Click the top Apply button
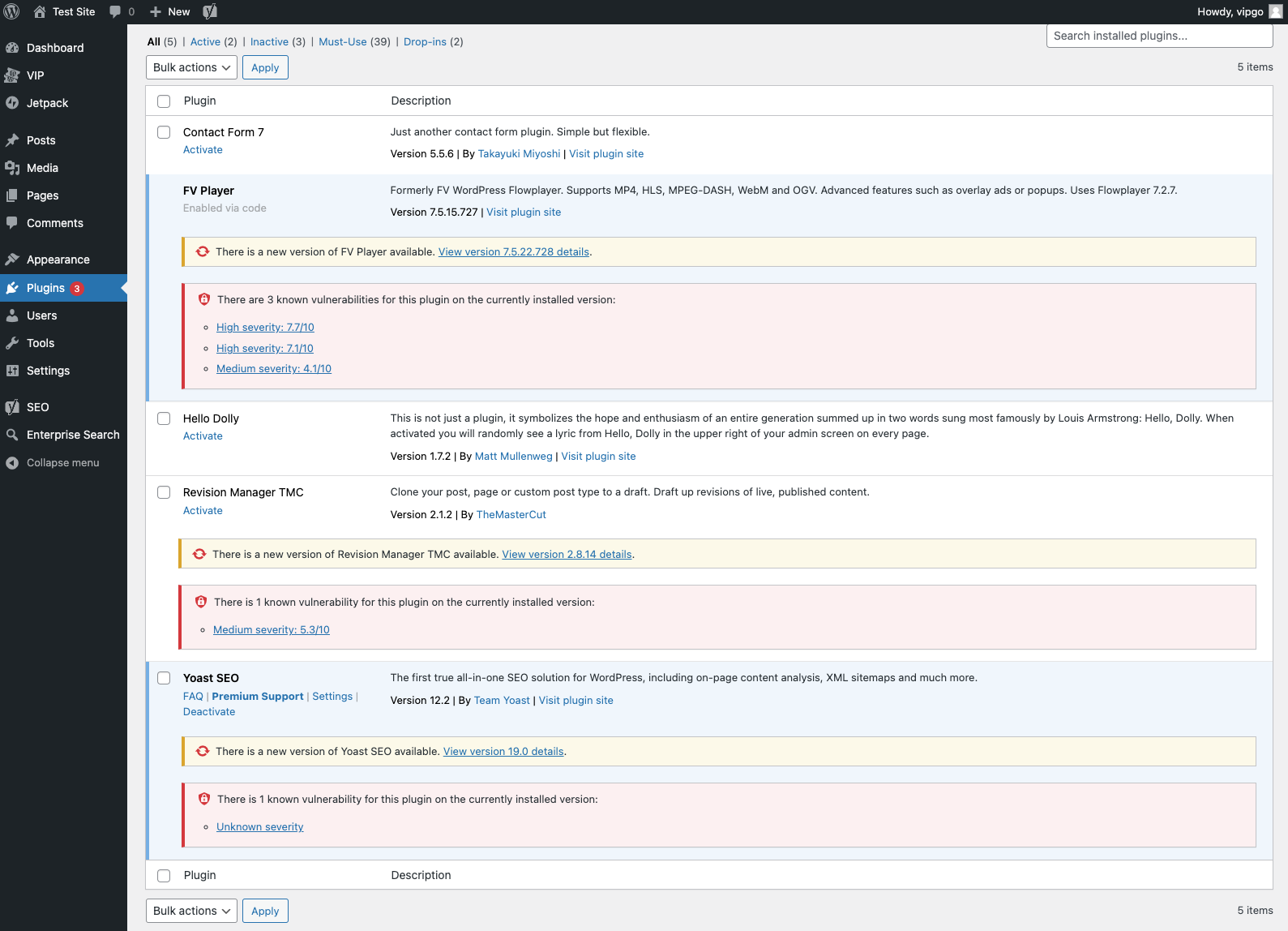Screen dimensions: 1288x931 coord(265,67)
